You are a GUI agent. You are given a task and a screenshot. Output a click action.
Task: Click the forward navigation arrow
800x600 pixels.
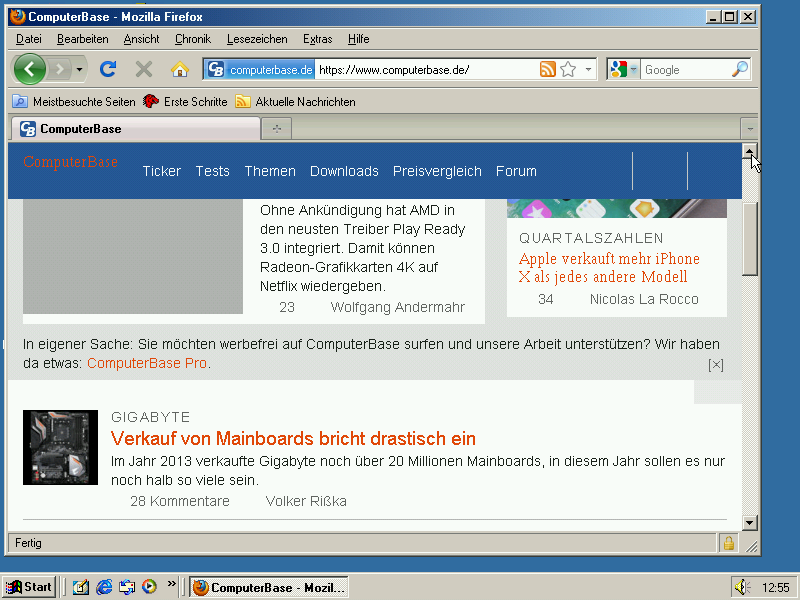pyautogui.click(x=60, y=69)
